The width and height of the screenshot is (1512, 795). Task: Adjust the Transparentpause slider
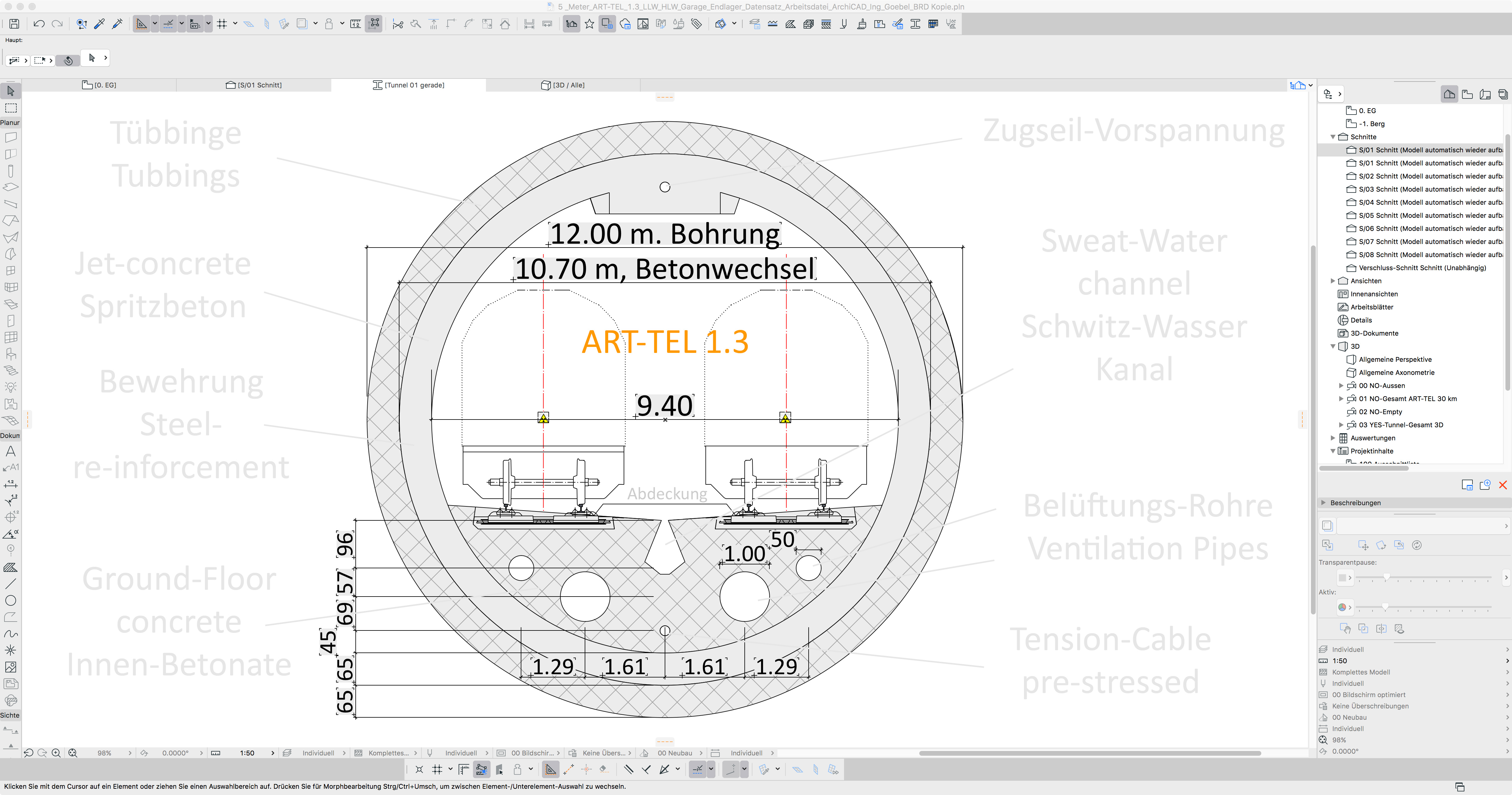coord(1386,578)
